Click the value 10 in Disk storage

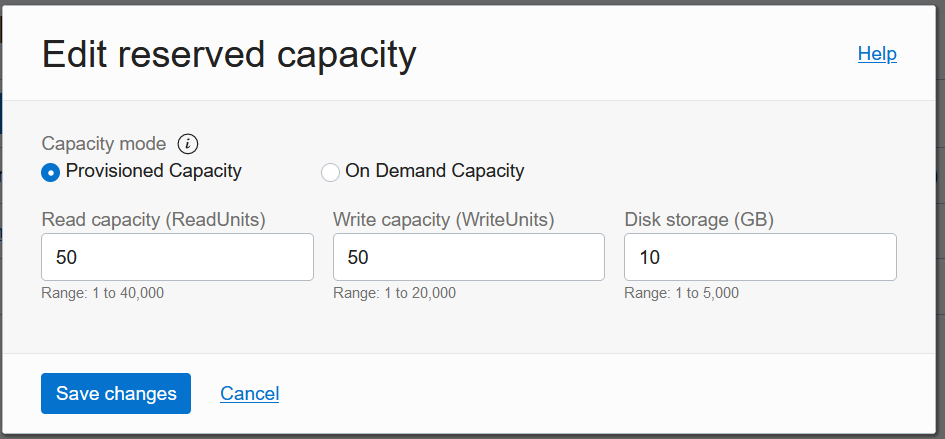650,258
